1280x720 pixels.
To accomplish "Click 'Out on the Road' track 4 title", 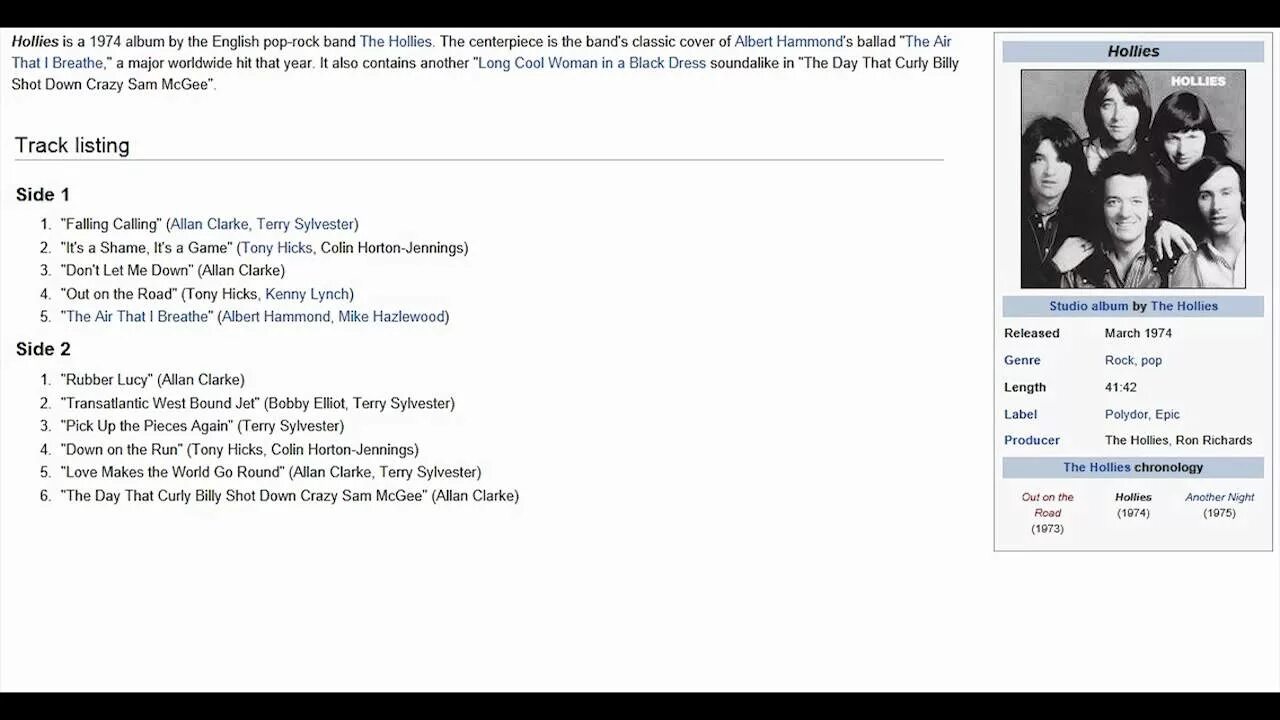I will 119,294.
